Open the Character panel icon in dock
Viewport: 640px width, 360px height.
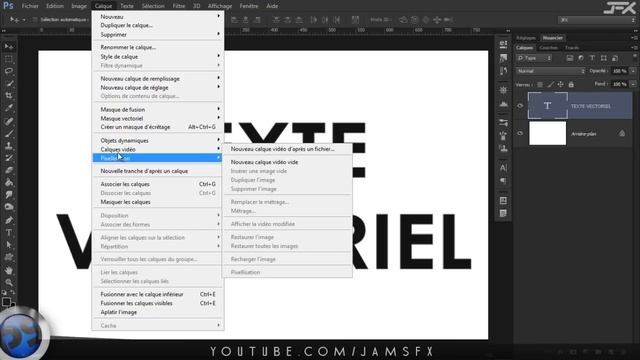[503, 167]
